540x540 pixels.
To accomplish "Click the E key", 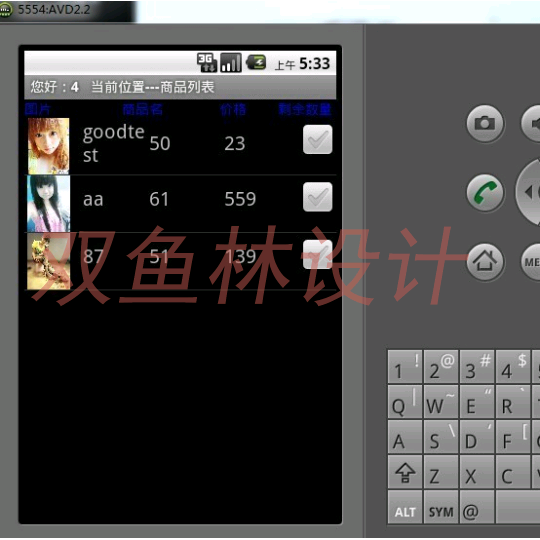I will (x=477, y=402).
